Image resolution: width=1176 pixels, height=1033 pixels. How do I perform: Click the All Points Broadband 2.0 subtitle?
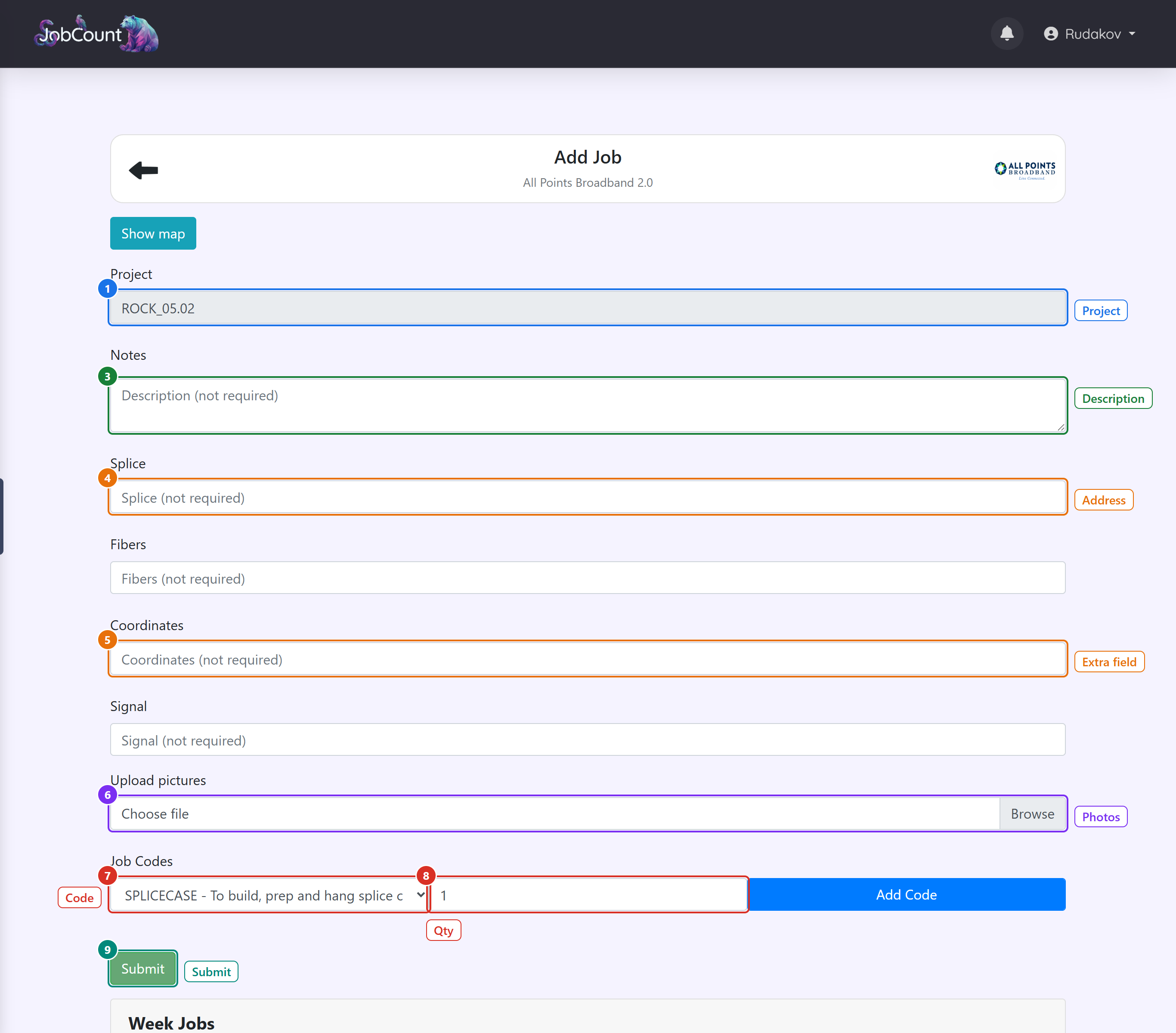588,183
